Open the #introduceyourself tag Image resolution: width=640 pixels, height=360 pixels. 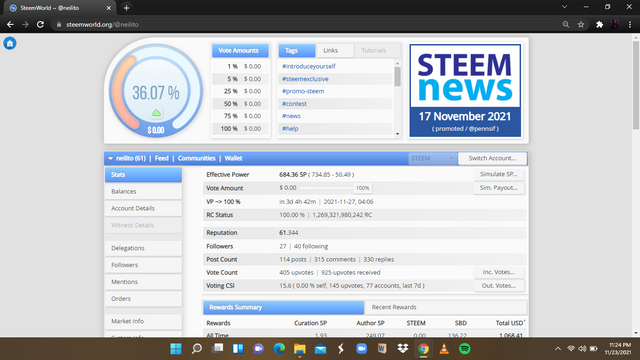309,66
